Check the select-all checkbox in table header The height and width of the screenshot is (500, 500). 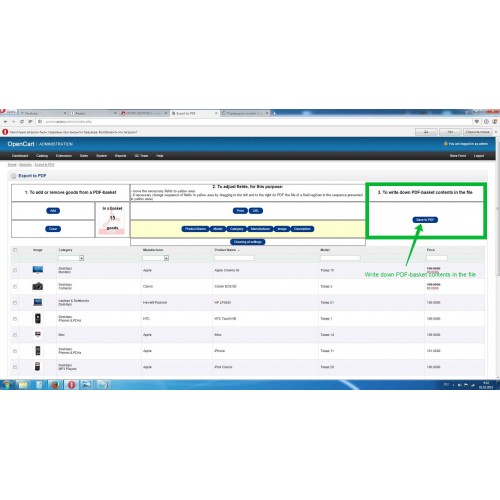15,250
